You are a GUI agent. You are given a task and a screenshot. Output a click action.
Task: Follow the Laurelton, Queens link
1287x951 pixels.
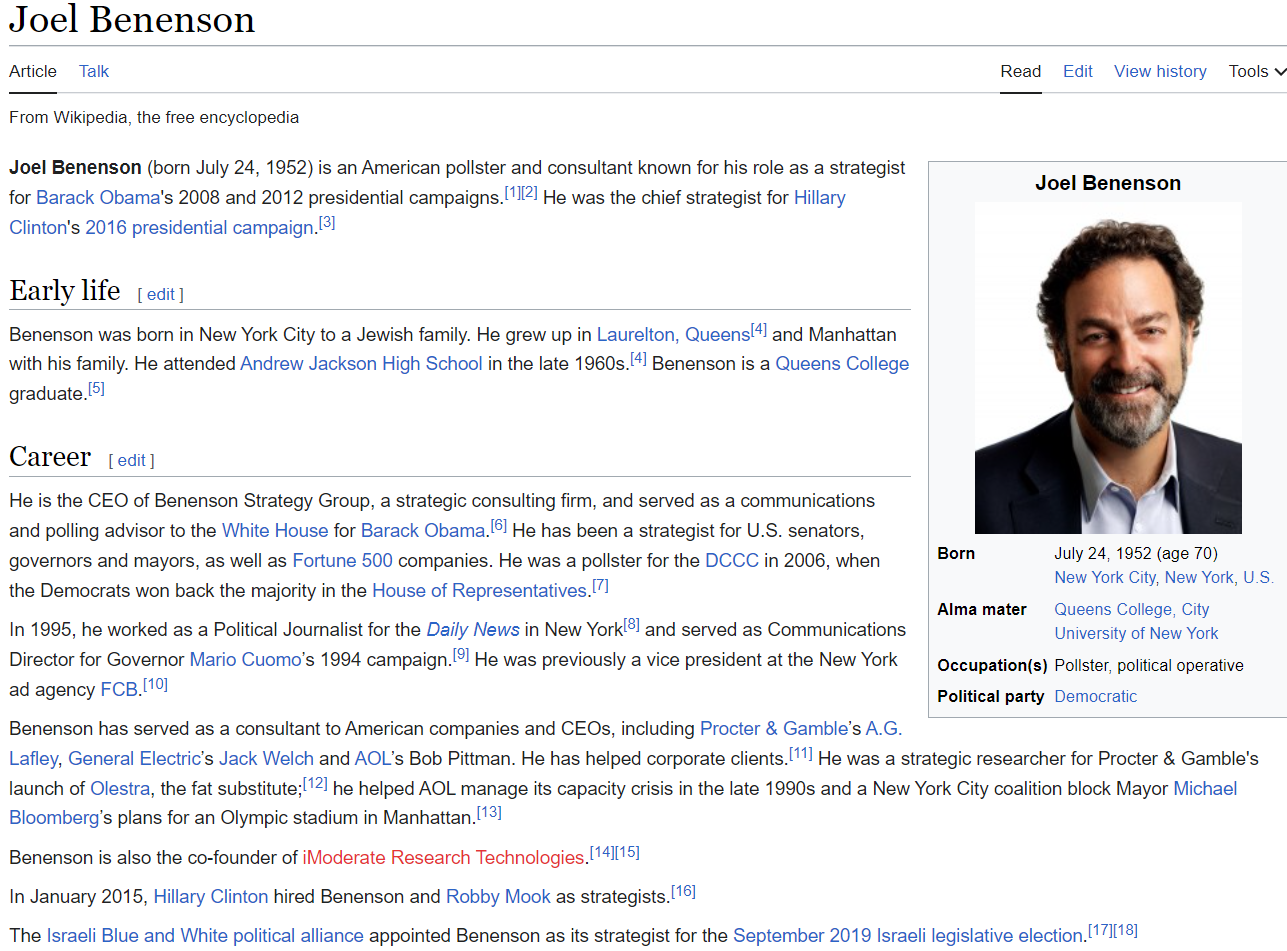[673, 334]
